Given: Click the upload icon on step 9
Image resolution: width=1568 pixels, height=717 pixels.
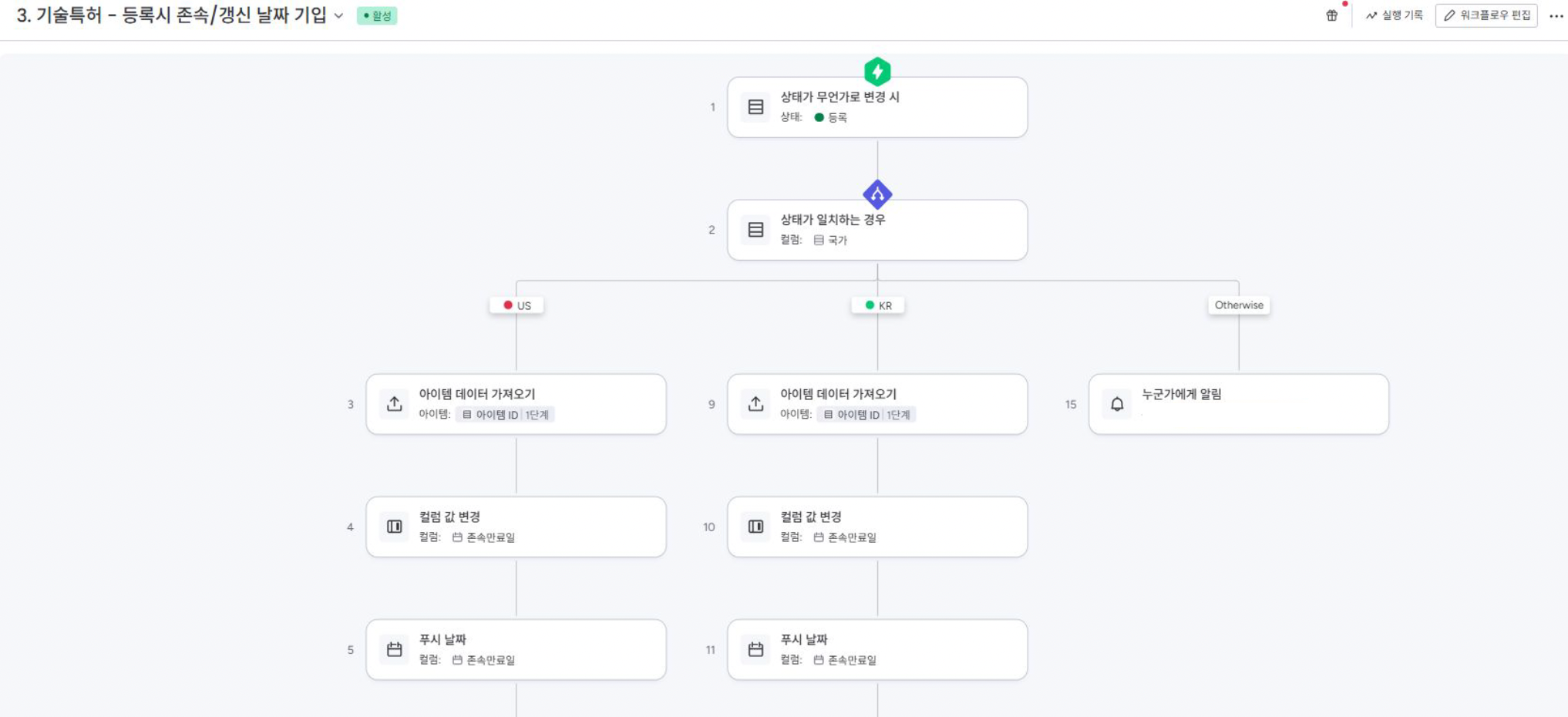Looking at the screenshot, I should [x=755, y=404].
